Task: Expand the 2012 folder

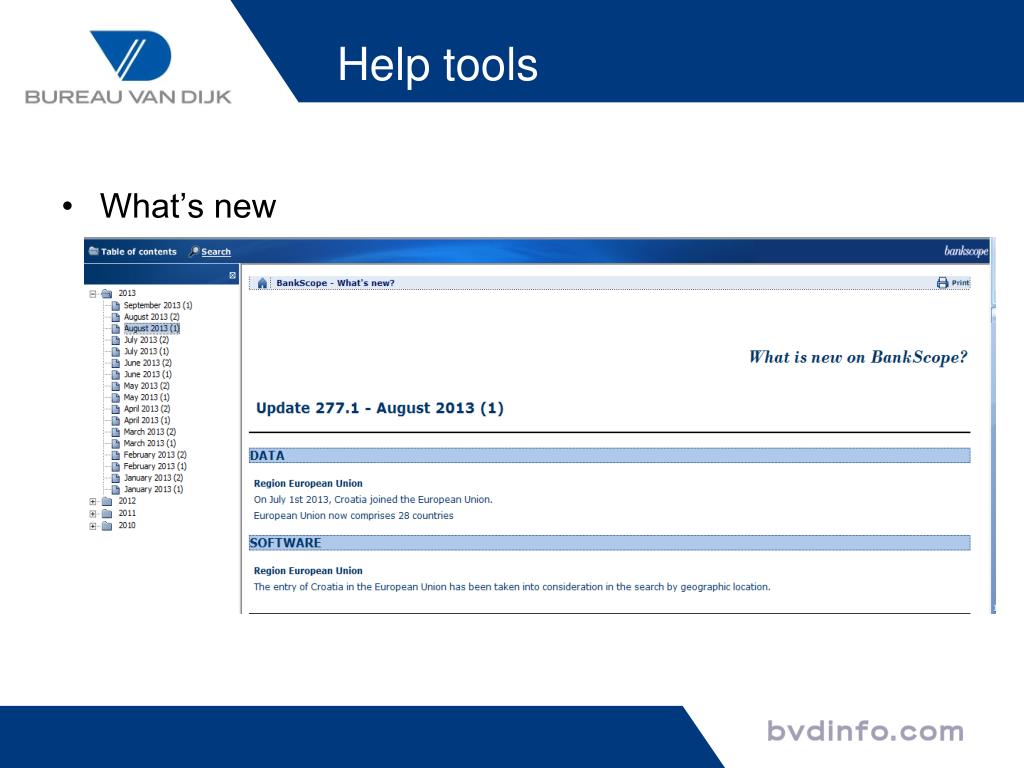Action: pyautogui.click(x=93, y=502)
